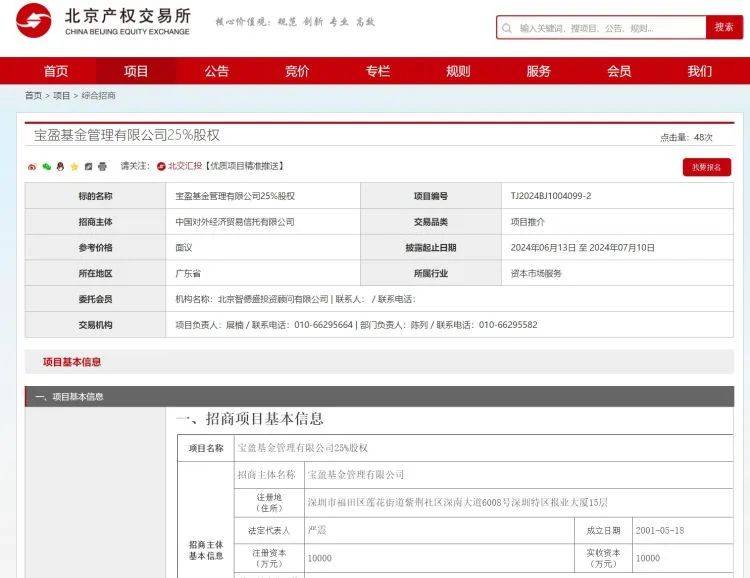This screenshot has width=750, height=578.
Task: Click the Beijing Equity Exchange logo
Action: click(103, 22)
